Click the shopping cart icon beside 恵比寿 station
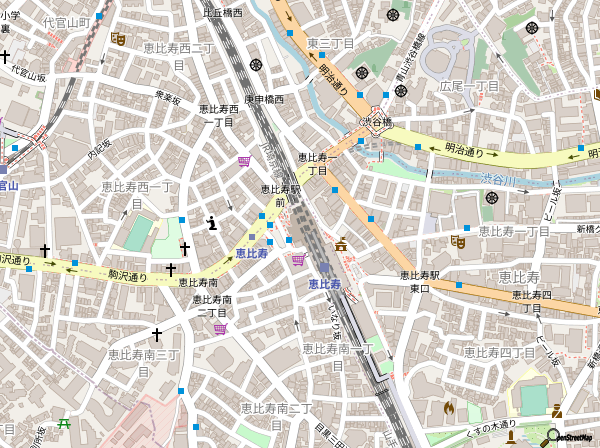 297,260
